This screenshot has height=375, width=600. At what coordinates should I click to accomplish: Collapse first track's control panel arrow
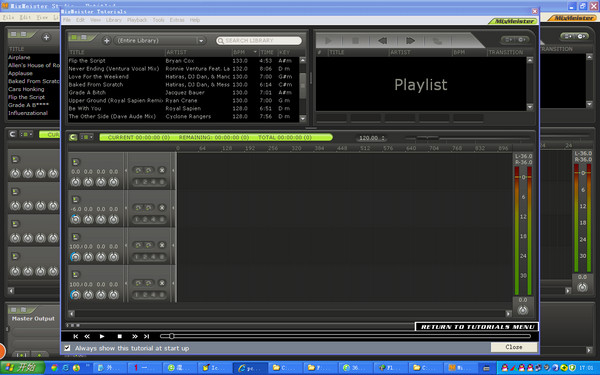point(126,170)
